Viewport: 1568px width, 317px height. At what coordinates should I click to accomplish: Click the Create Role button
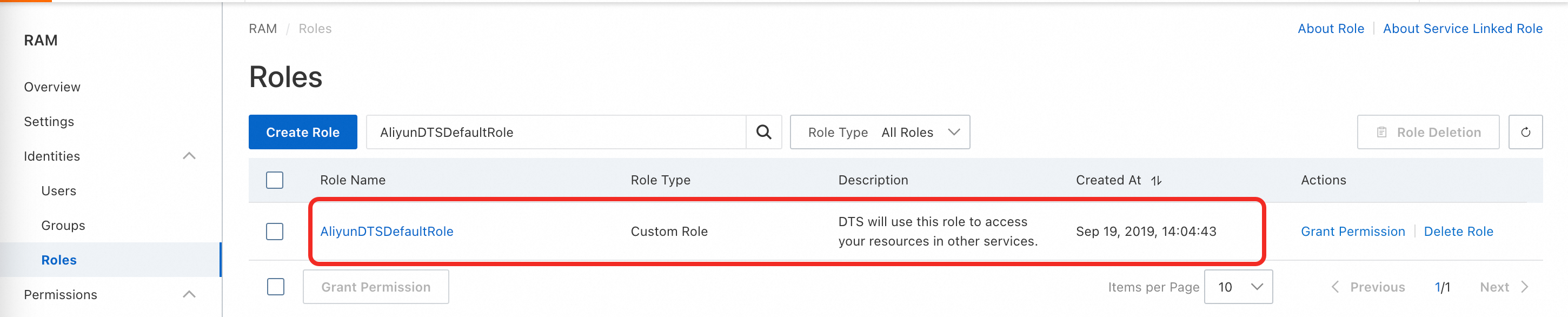tap(303, 132)
